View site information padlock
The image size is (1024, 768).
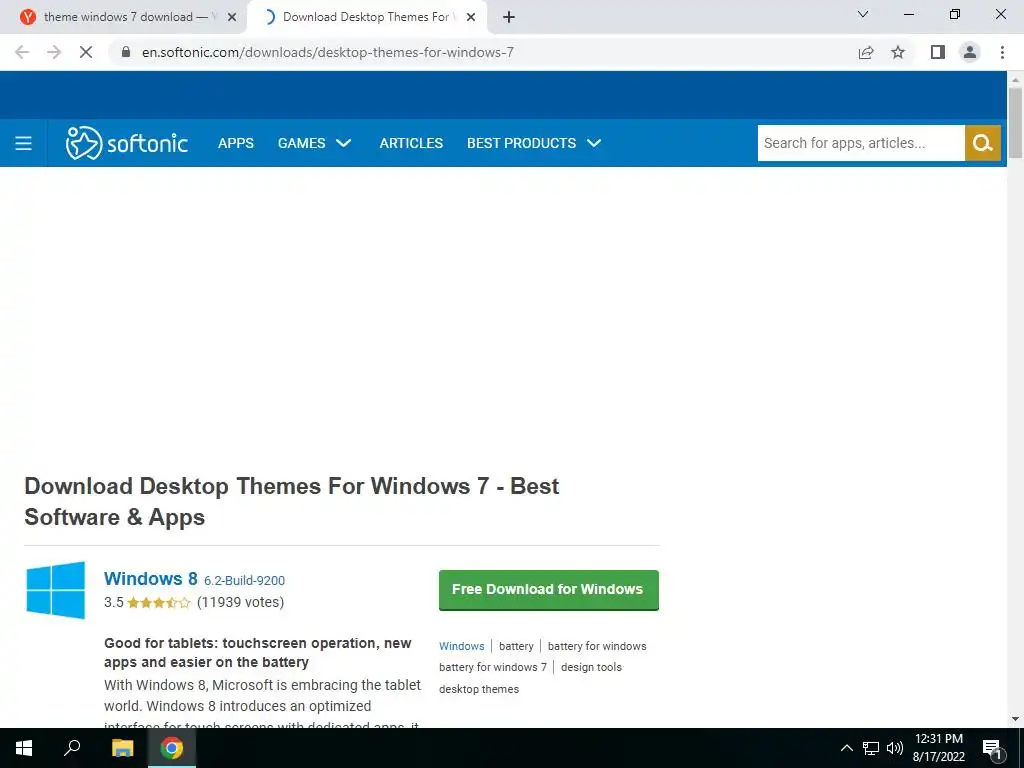[x=126, y=52]
